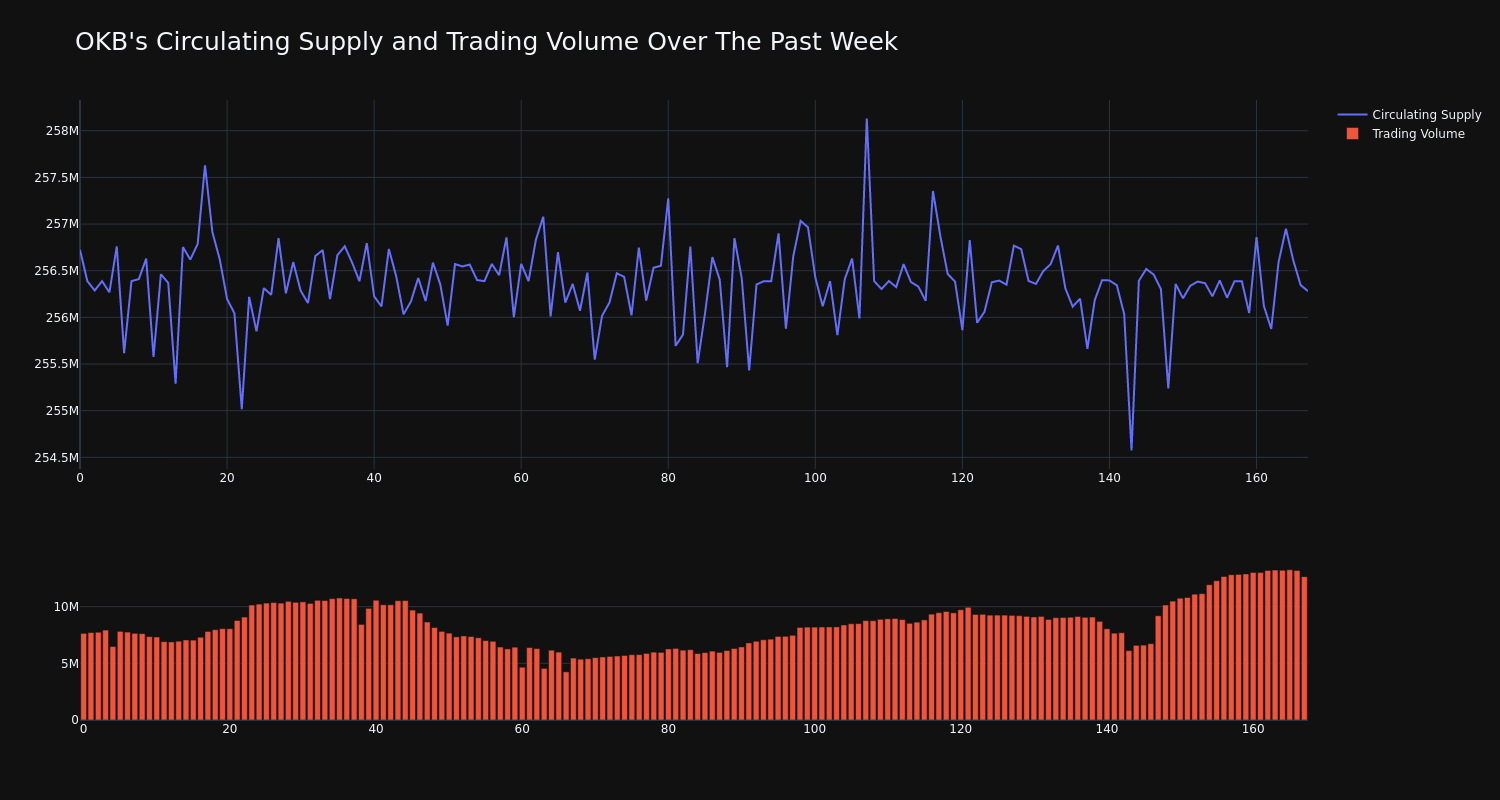This screenshot has width=1500, height=800.
Task: Toggle the Circulating Supply legend entry
Action: coord(1409,115)
